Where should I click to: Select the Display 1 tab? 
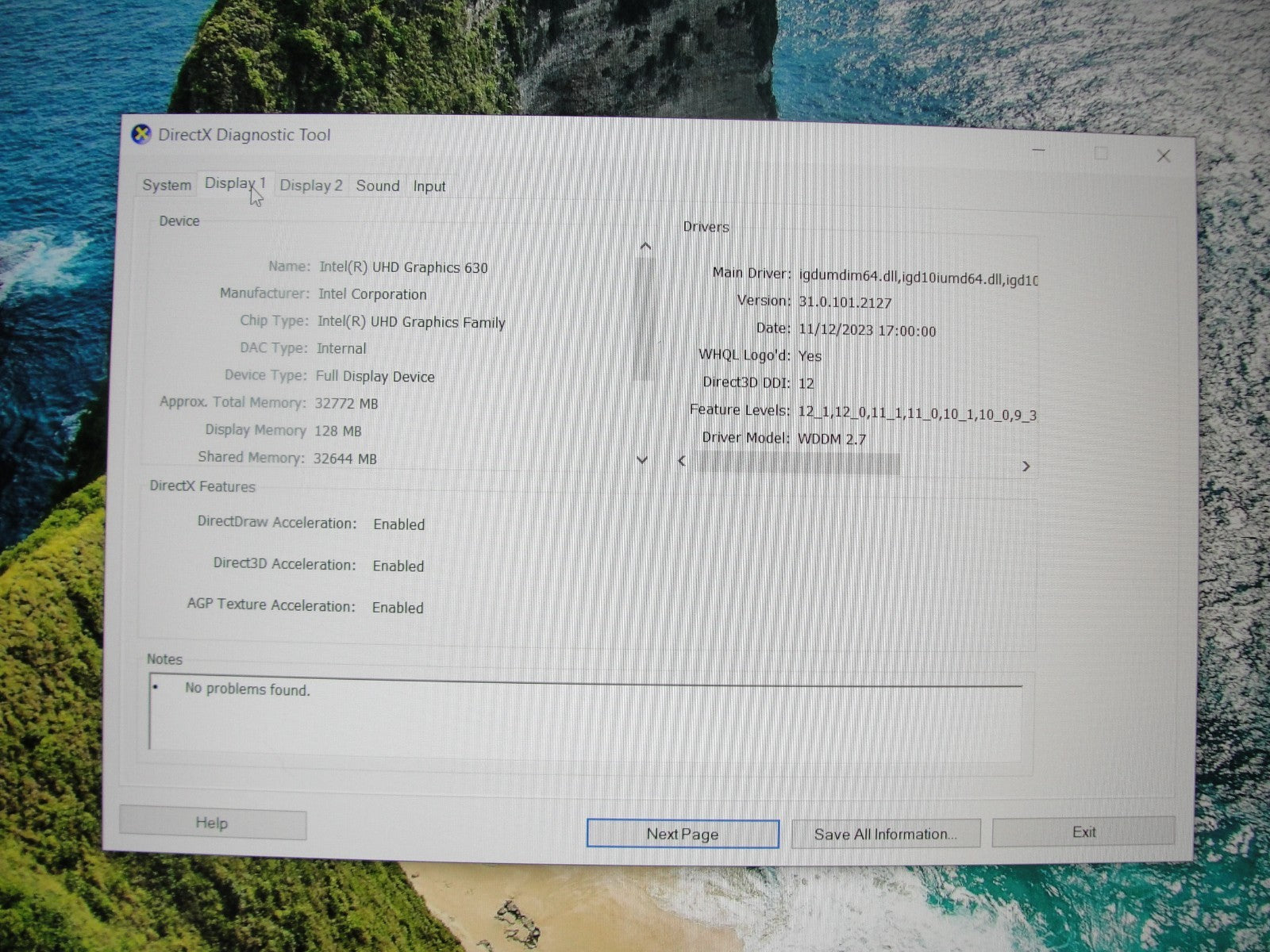(234, 184)
